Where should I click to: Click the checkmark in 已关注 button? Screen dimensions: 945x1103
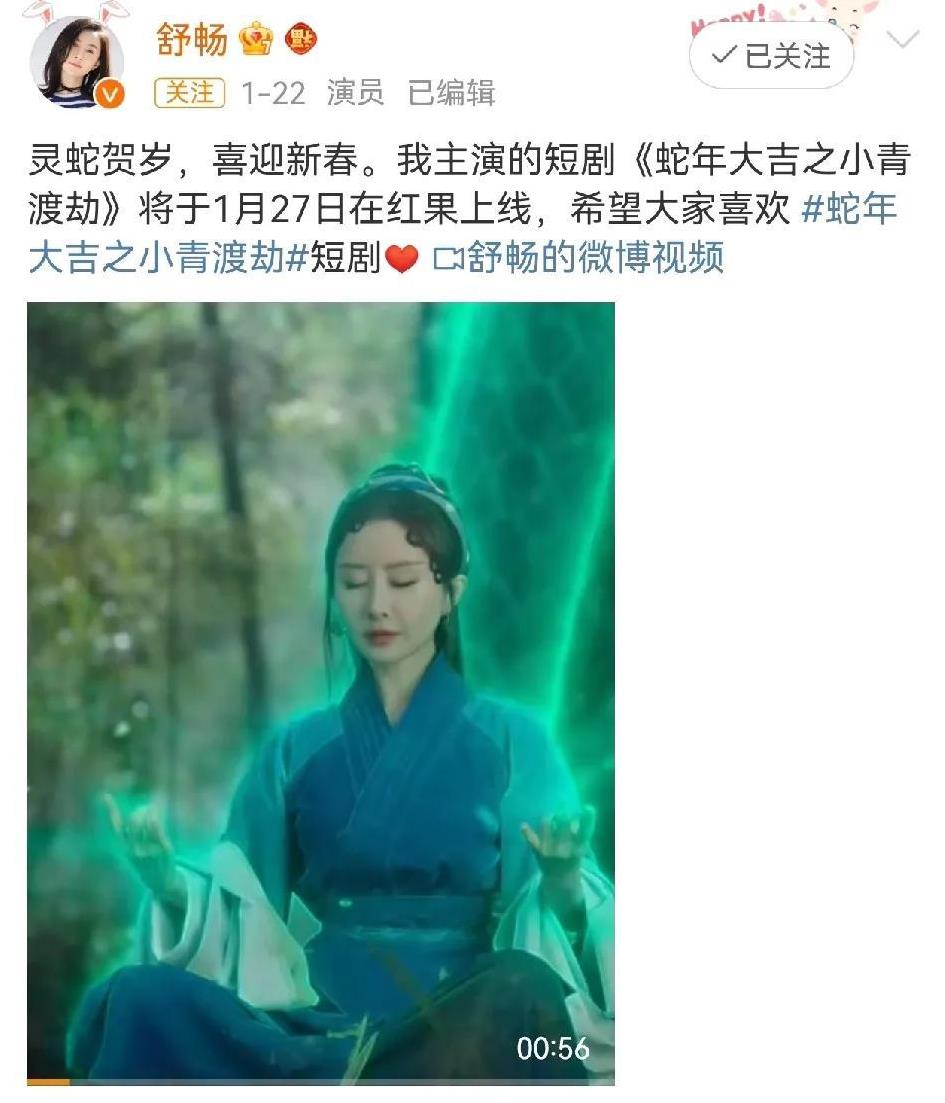(x=724, y=56)
